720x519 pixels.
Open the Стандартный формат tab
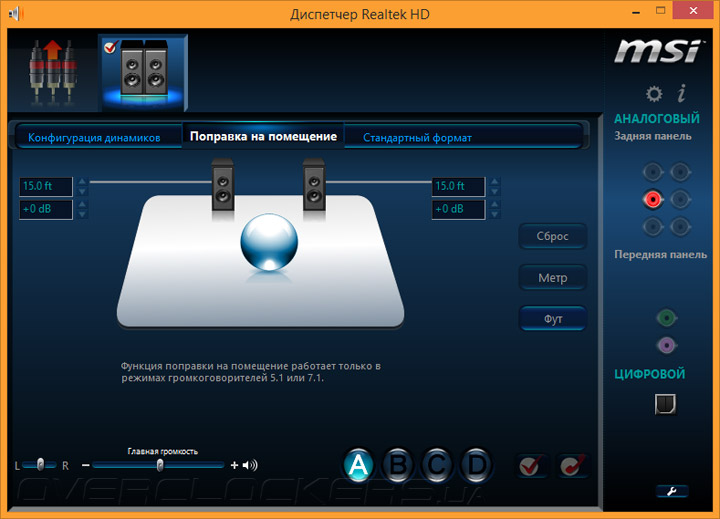point(417,137)
